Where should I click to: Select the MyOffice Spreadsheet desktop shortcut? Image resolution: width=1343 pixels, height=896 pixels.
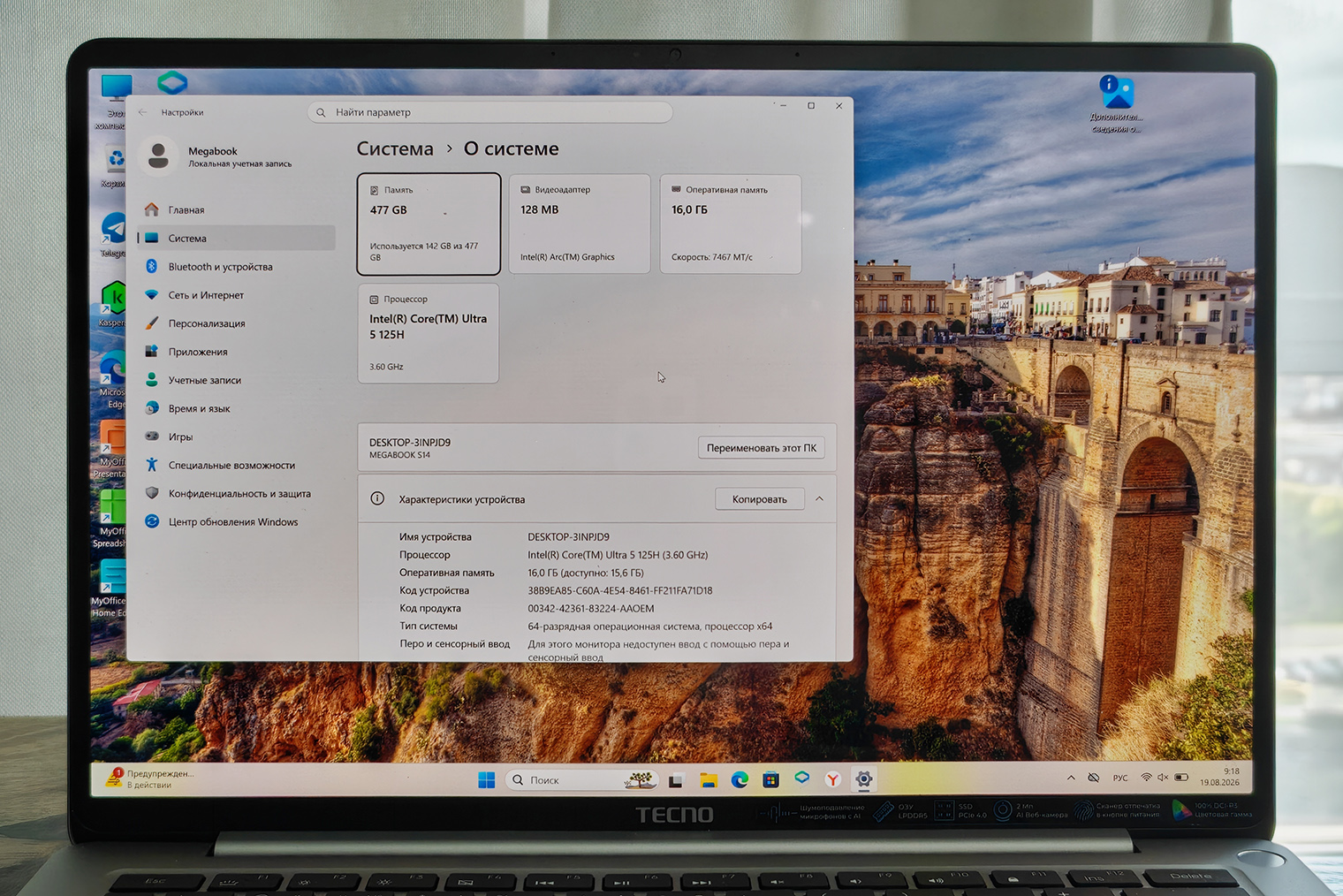(110, 520)
